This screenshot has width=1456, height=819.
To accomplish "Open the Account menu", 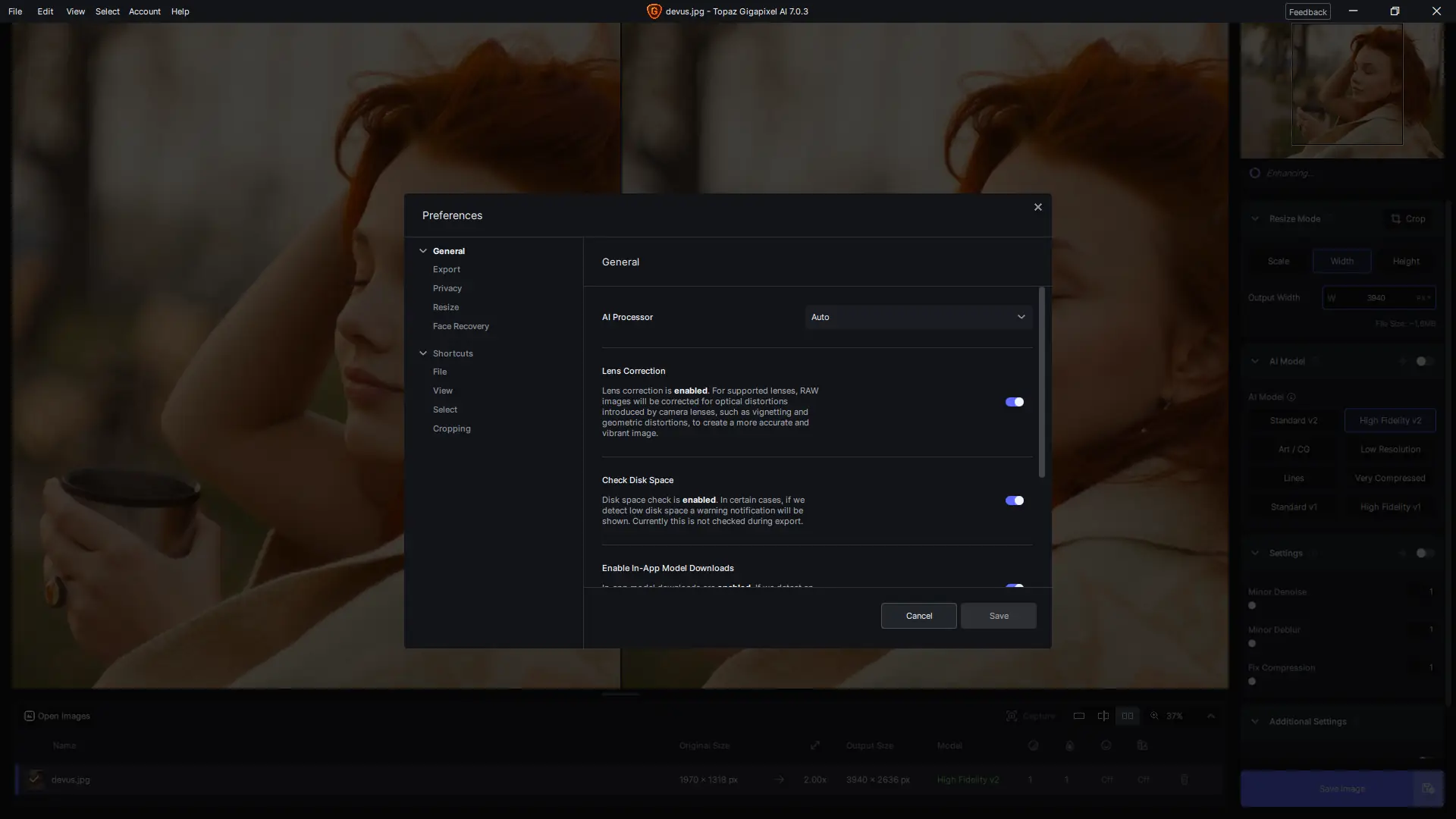I will click(144, 11).
